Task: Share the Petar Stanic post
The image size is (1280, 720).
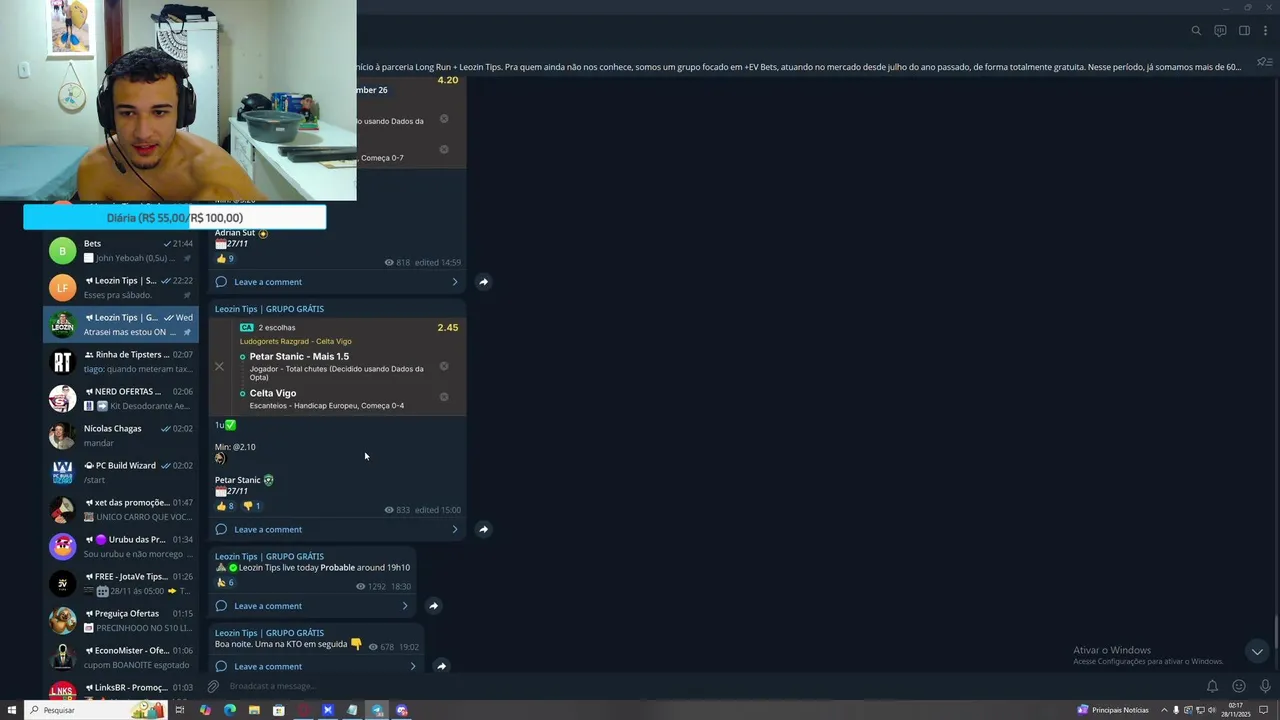Action: (x=483, y=529)
